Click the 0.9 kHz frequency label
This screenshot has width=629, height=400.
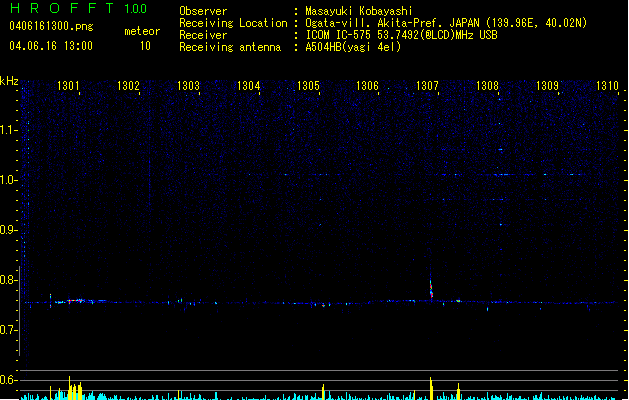[8, 230]
